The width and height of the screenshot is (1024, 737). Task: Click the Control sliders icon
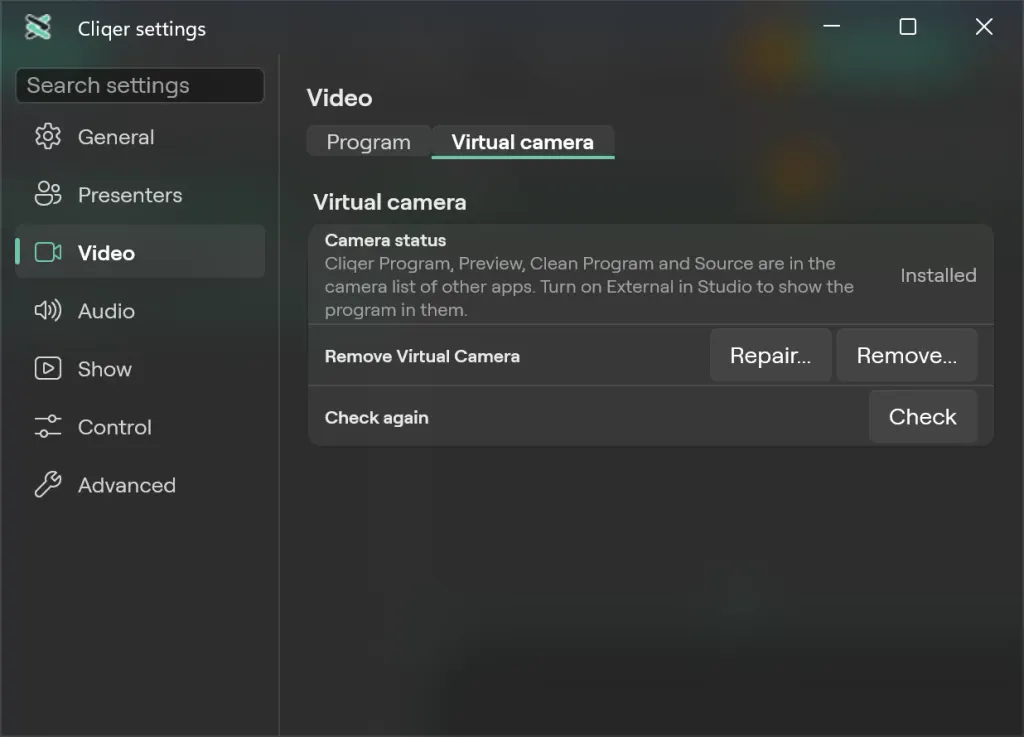click(x=48, y=427)
